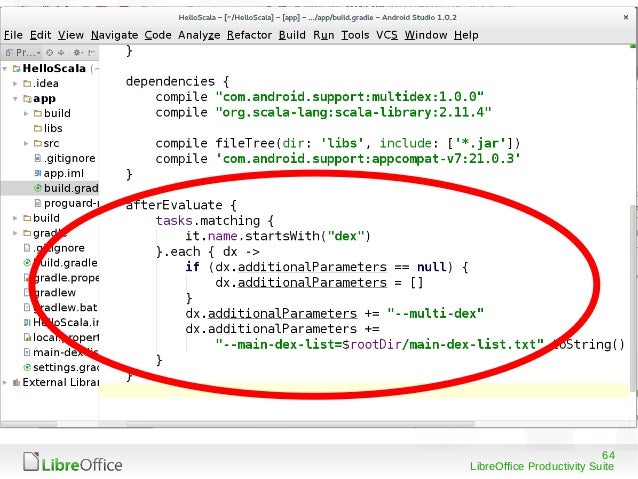Click the app.iml module file icon
Viewport: 638px width, 479px height.
point(38,173)
